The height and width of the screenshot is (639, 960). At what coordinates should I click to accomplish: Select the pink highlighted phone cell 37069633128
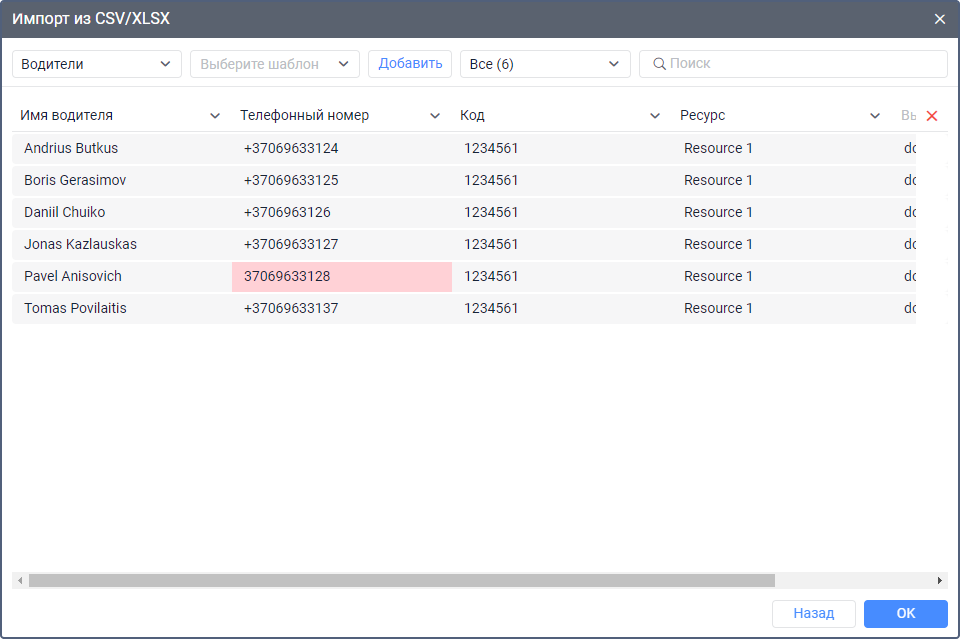[341, 276]
